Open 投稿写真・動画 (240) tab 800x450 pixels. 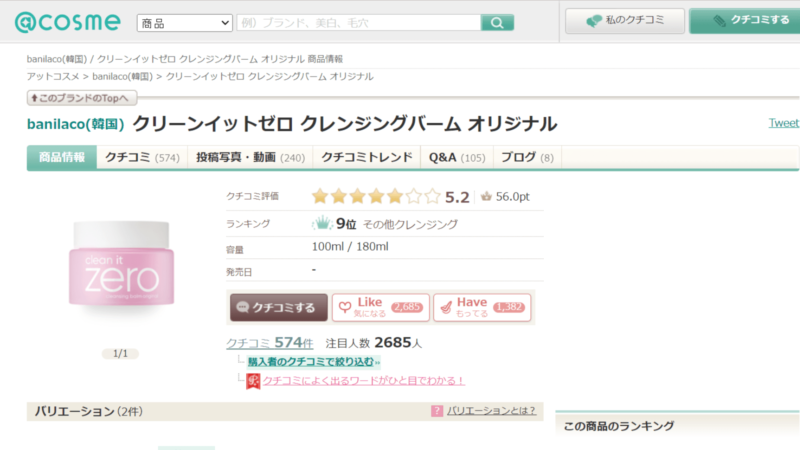pos(251,157)
